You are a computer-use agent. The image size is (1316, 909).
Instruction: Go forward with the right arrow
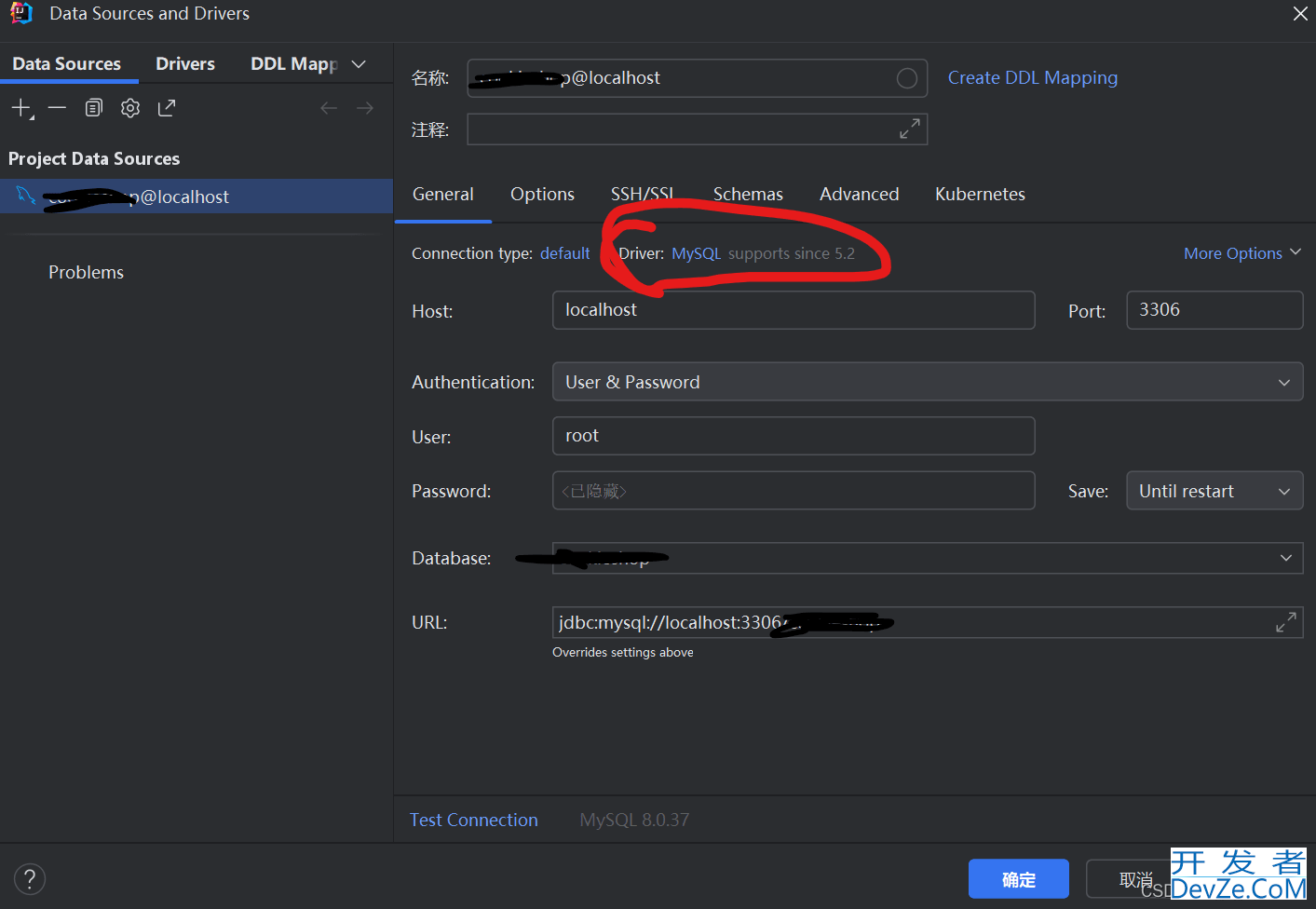point(365,108)
